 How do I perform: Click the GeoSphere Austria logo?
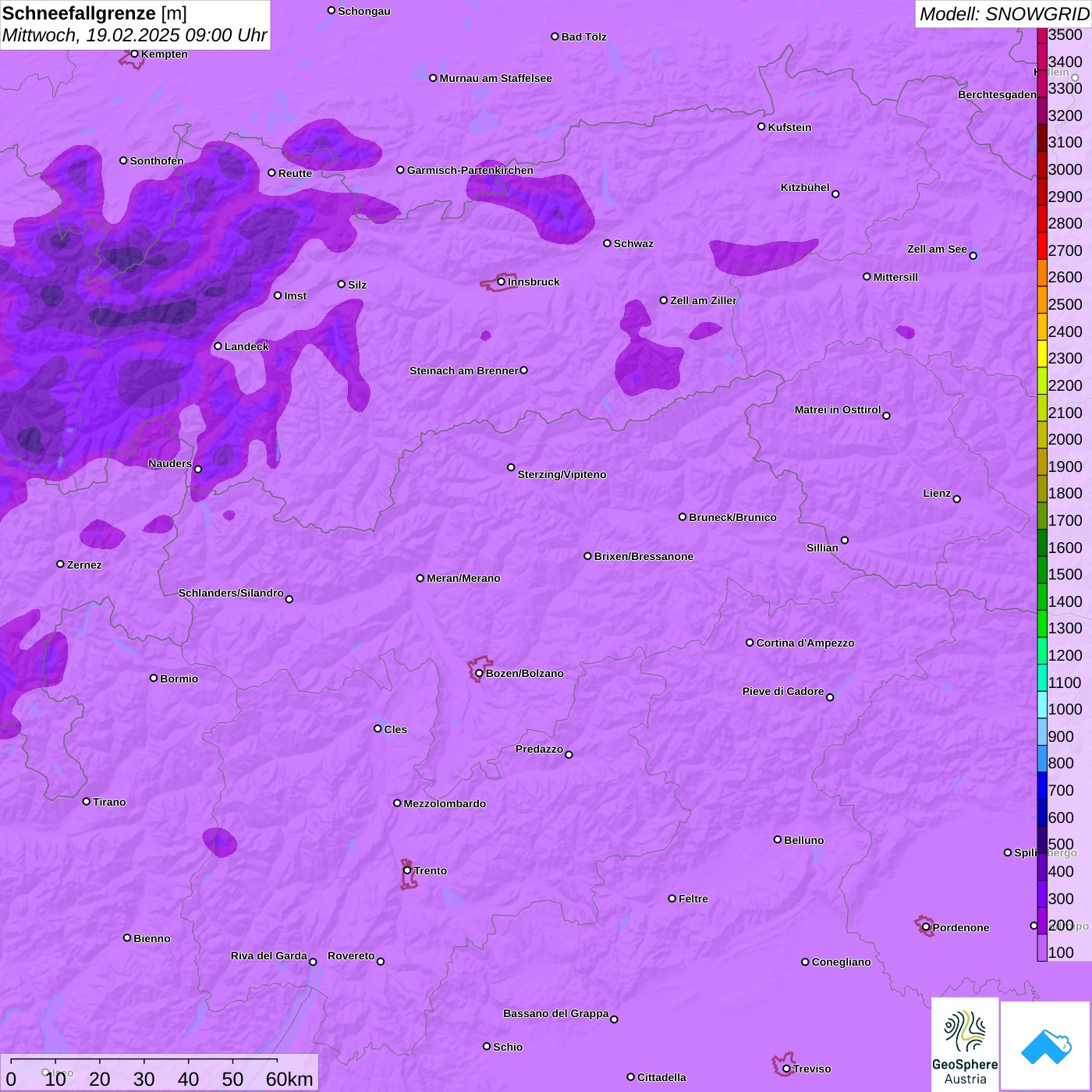click(x=965, y=1044)
